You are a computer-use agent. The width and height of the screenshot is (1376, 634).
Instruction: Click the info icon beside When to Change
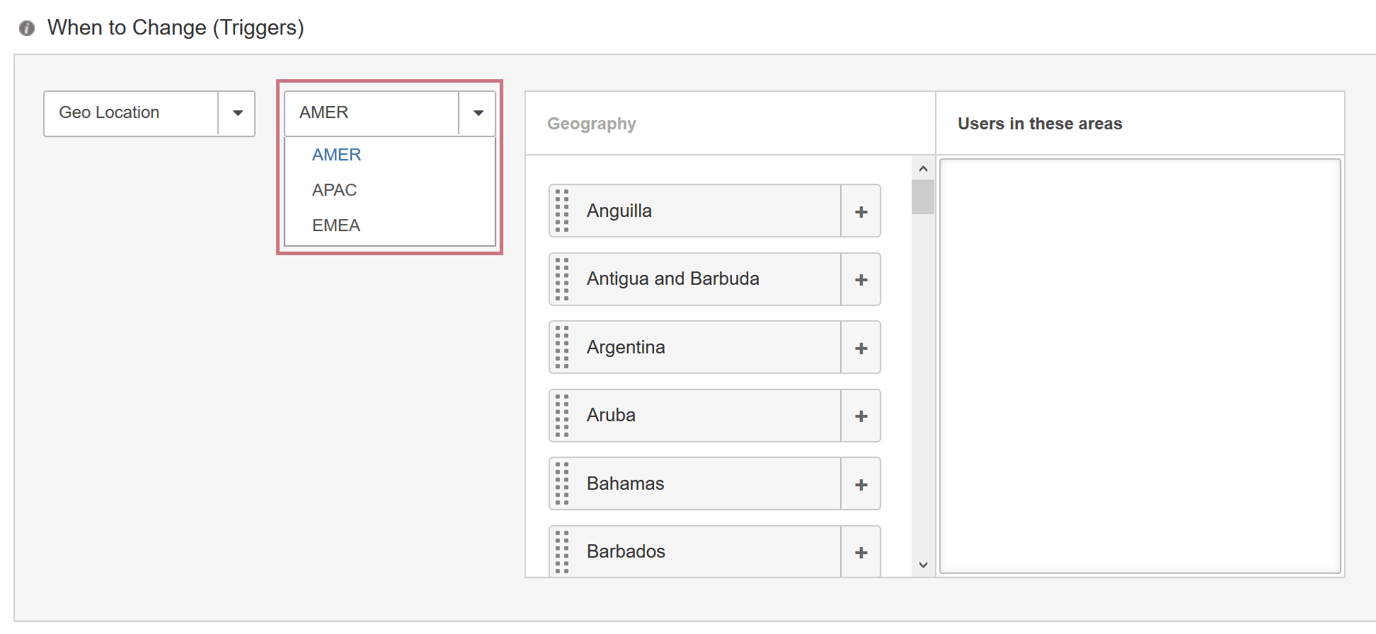pos(27,28)
